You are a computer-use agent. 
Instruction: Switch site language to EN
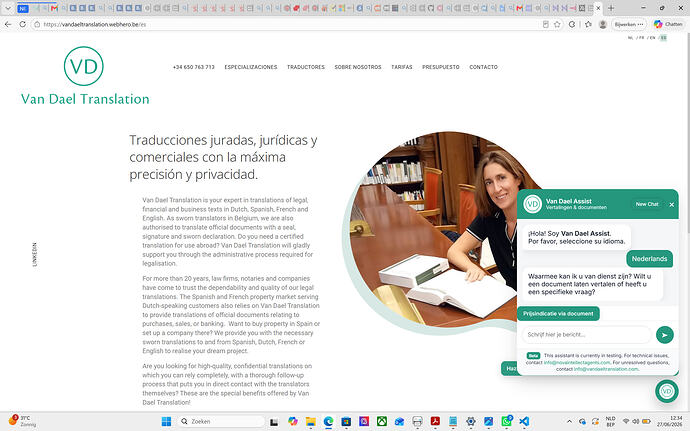click(x=652, y=38)
